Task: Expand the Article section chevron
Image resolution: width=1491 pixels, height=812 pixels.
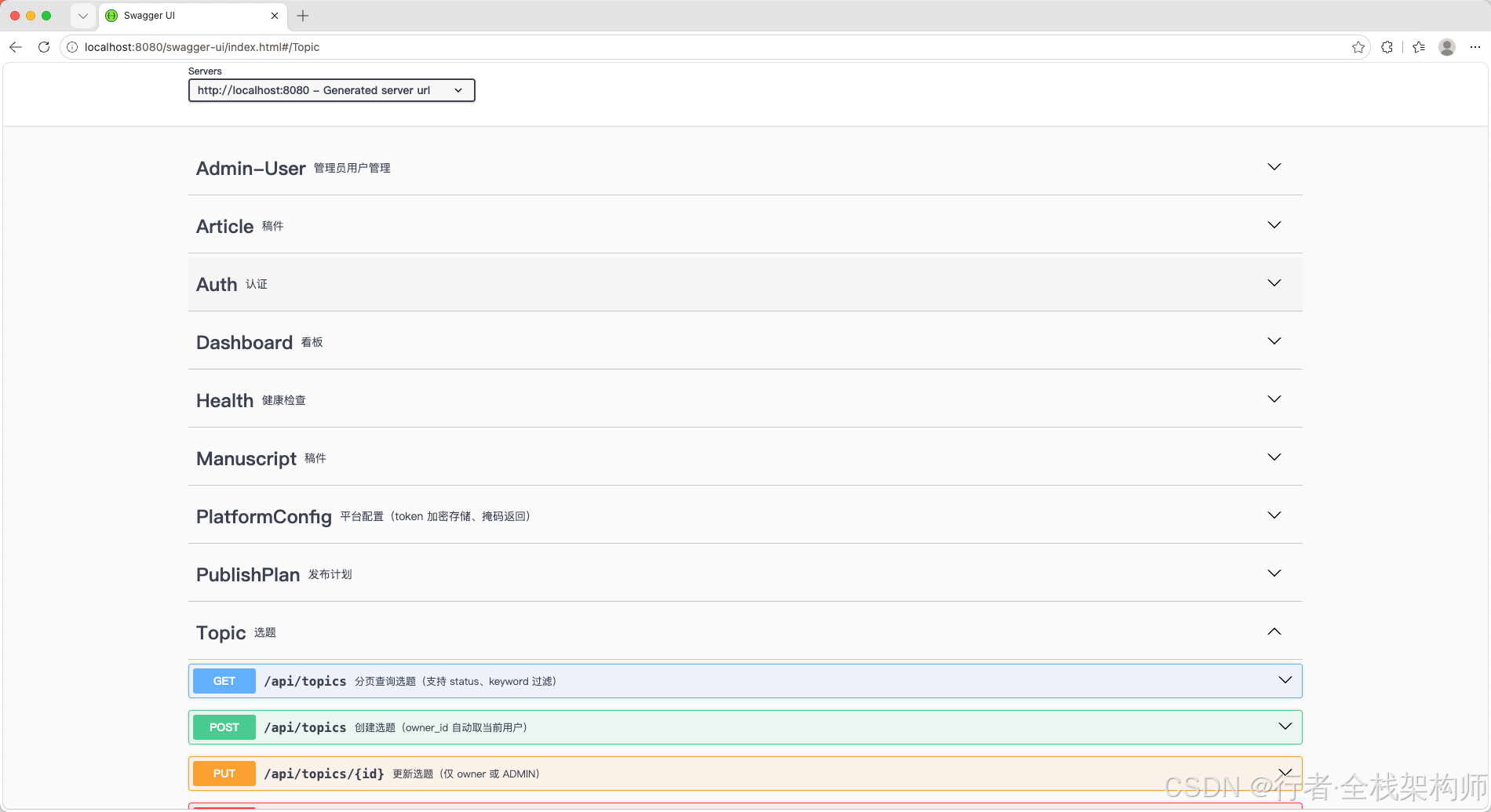Action: click(x=1274, y=225)
